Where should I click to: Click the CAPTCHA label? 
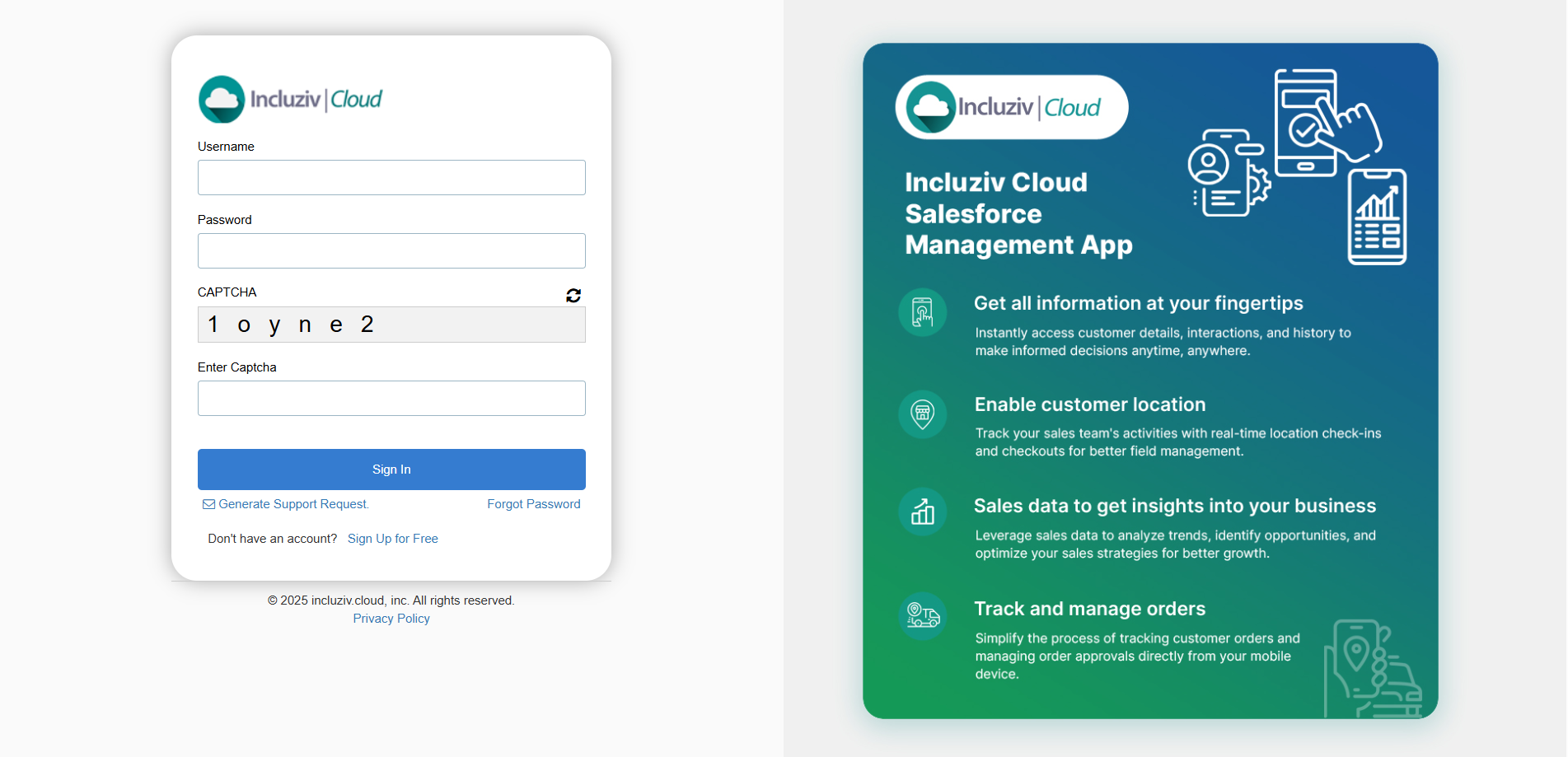point(227,292)
